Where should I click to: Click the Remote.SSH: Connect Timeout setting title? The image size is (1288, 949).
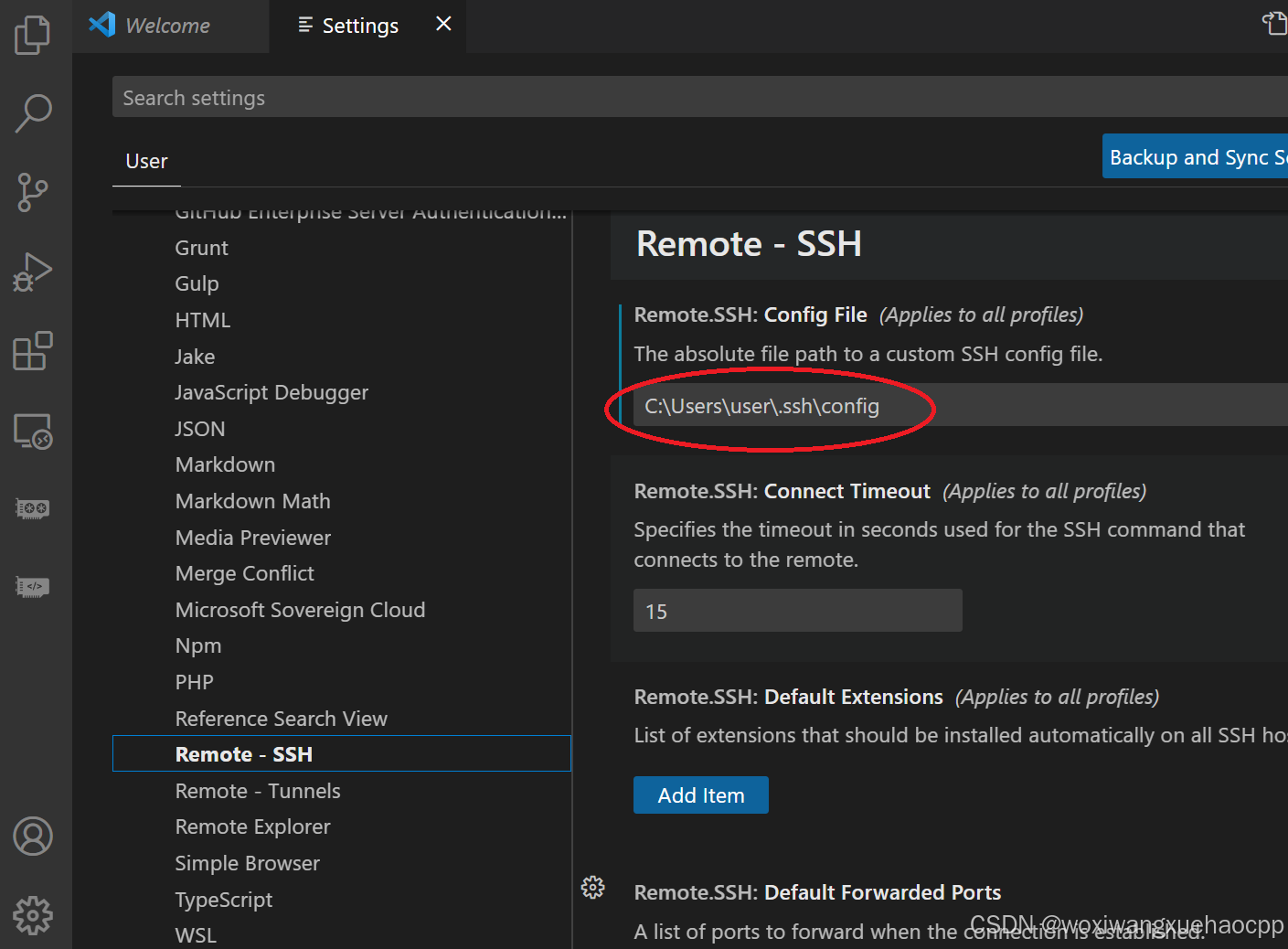click(x=782, y=491)
